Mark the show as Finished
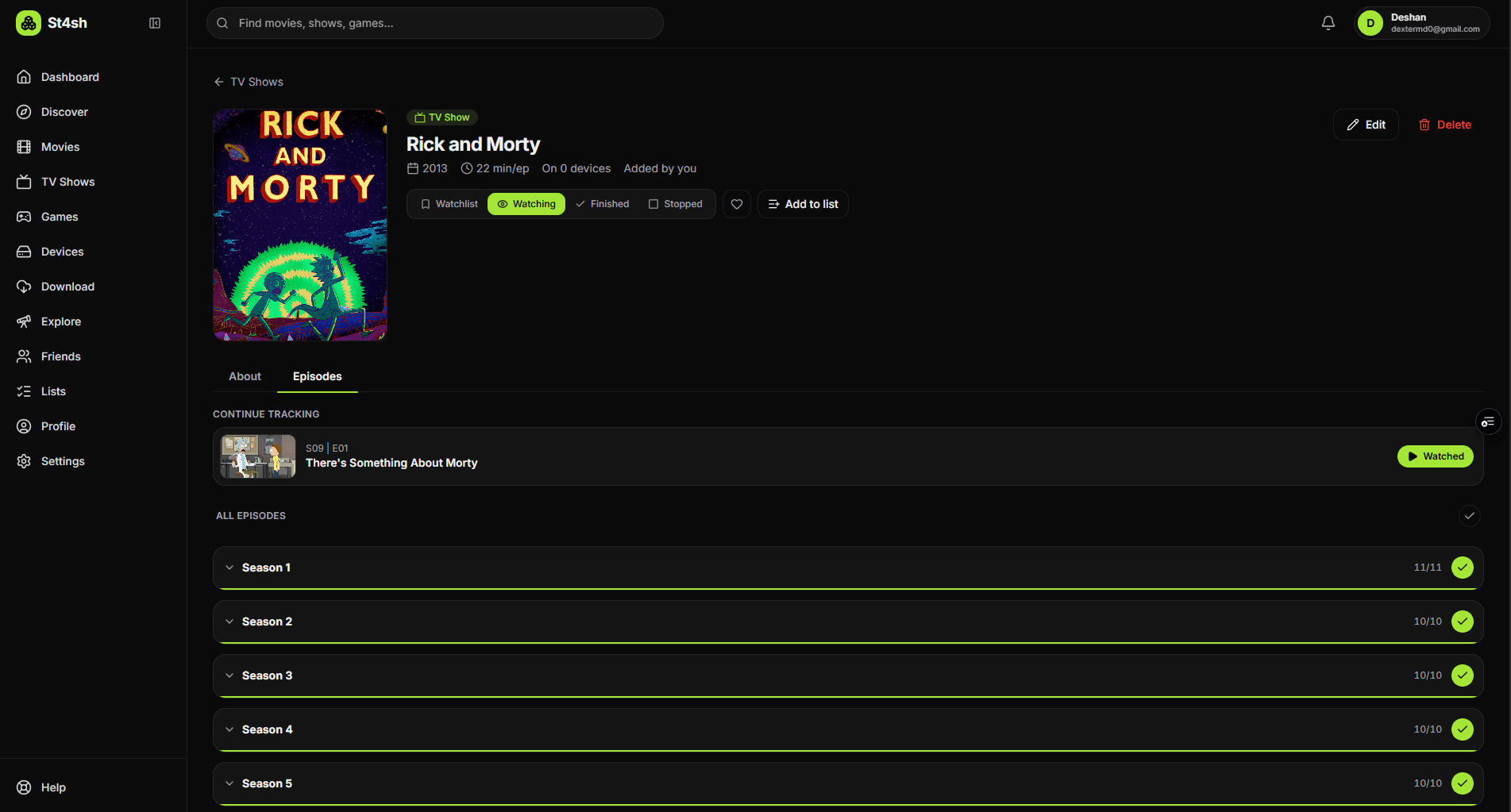 pyautogui.click(x=603, y=204)
